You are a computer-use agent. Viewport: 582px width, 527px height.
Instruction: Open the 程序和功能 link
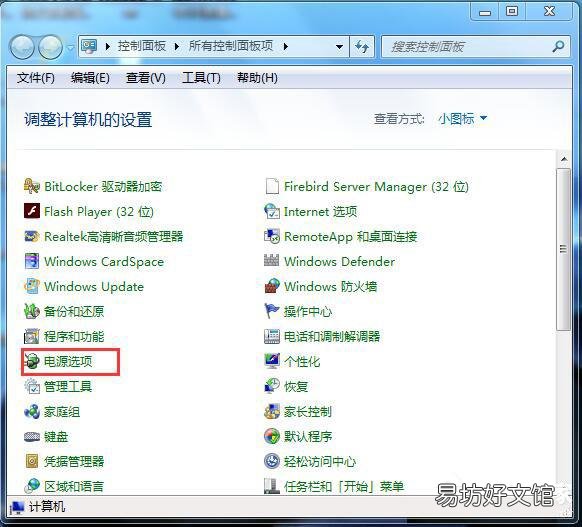pos(74,336)
